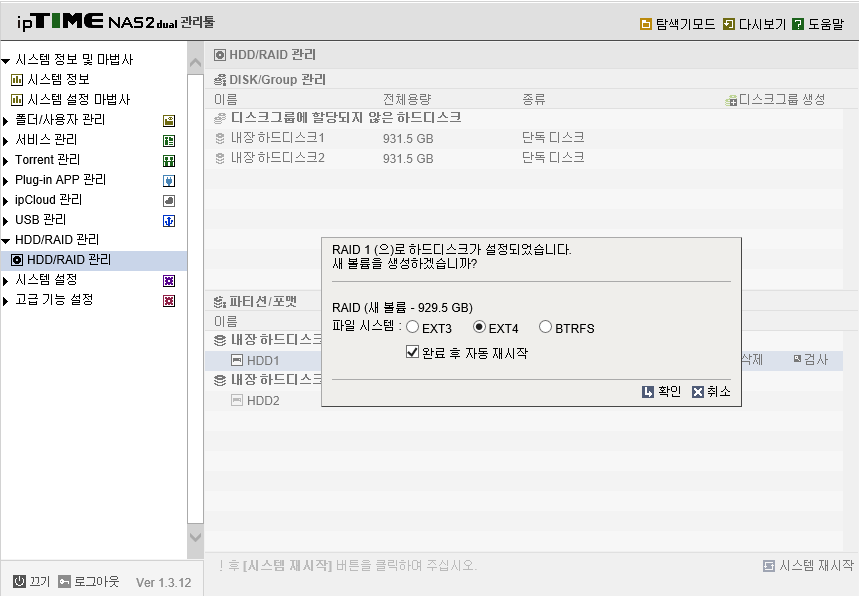The image size is (859, 596).
Task: Select the EXT4 file system option
Action: point(479,327)
